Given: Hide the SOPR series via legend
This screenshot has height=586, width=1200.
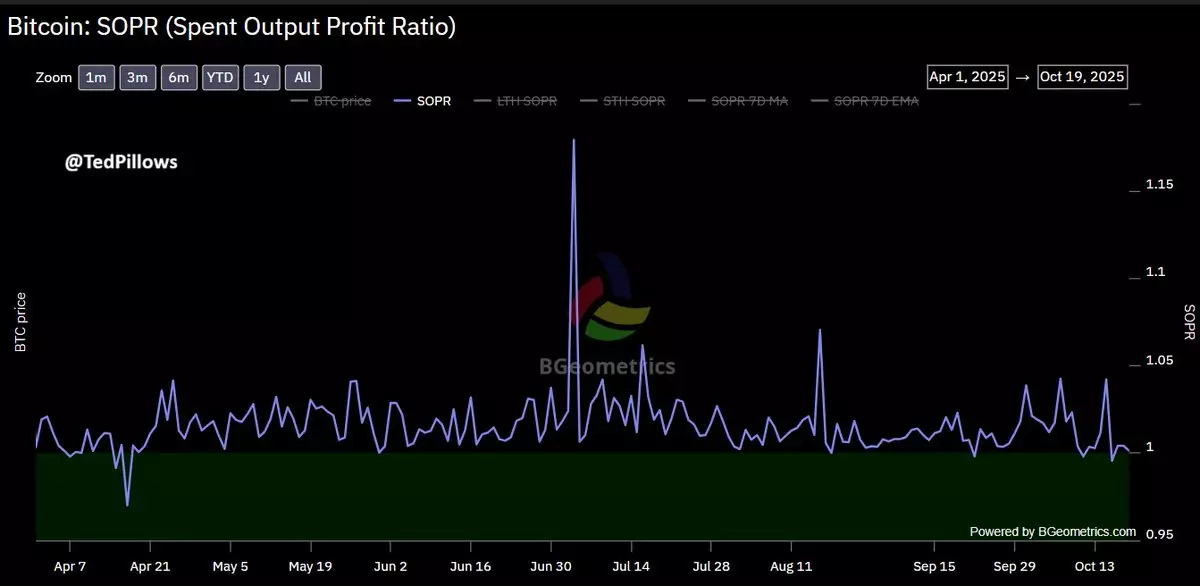Looking at the screenshot, I should [x=423, y=101].
